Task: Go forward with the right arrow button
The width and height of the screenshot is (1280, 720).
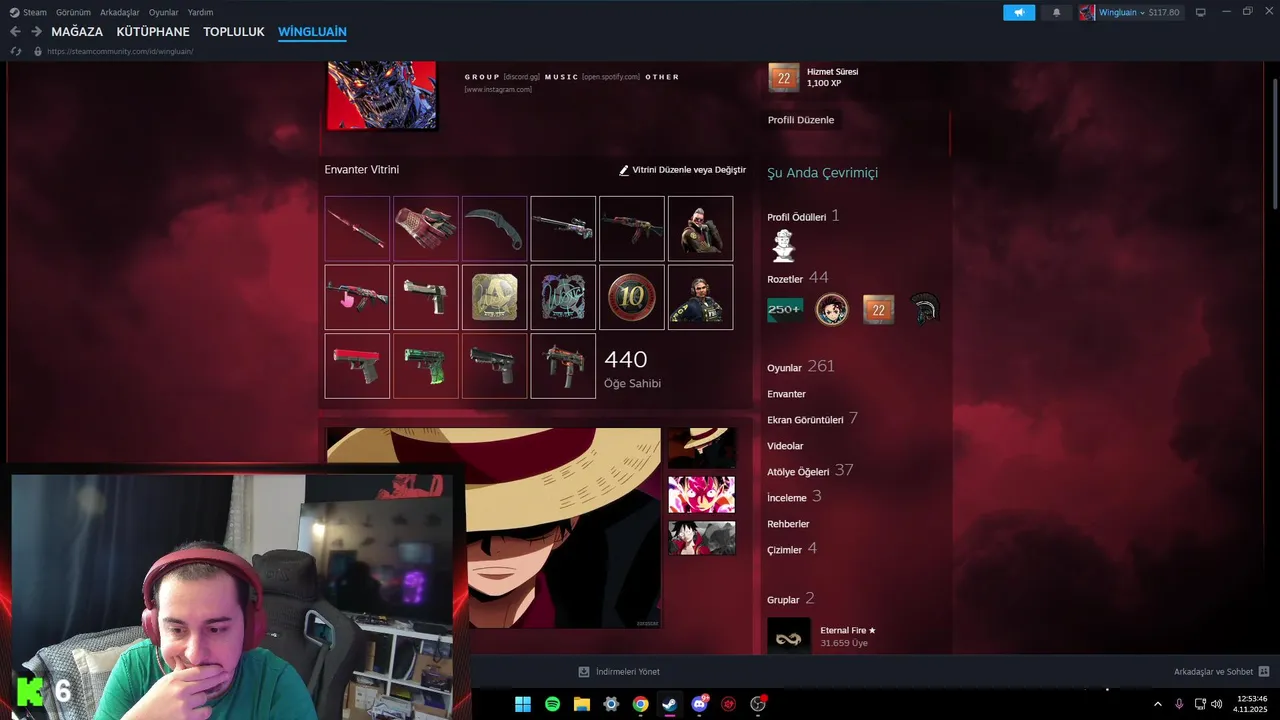Action: pyautogui.click(x=36, y=32)
